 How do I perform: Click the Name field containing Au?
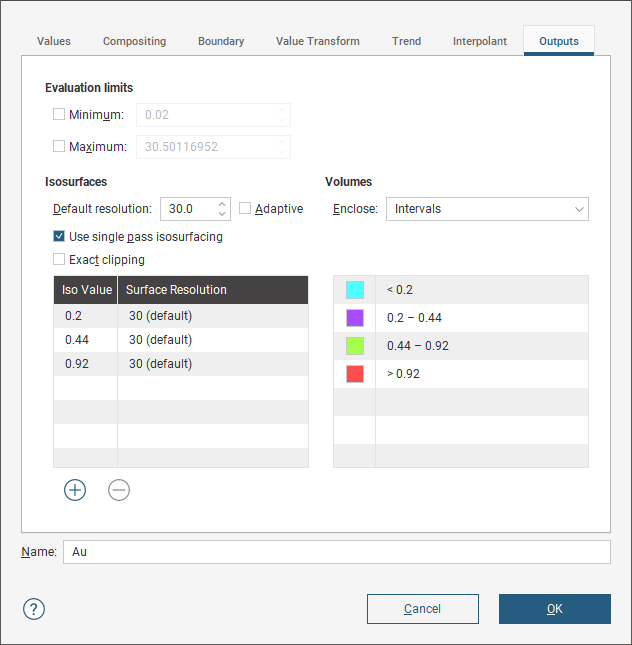point(335,552)
